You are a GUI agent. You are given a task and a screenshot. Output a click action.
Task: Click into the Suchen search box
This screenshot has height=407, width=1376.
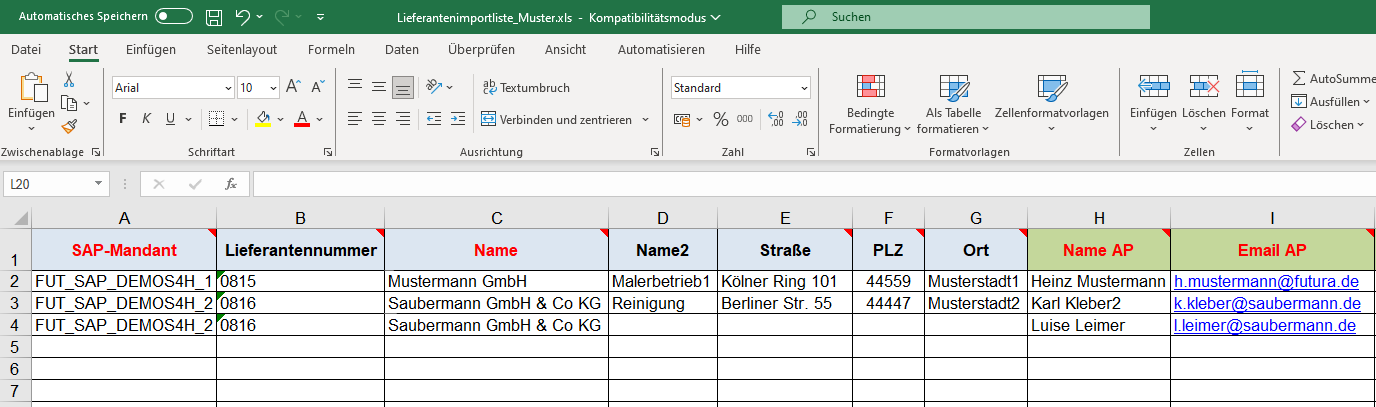pos(965,17)
